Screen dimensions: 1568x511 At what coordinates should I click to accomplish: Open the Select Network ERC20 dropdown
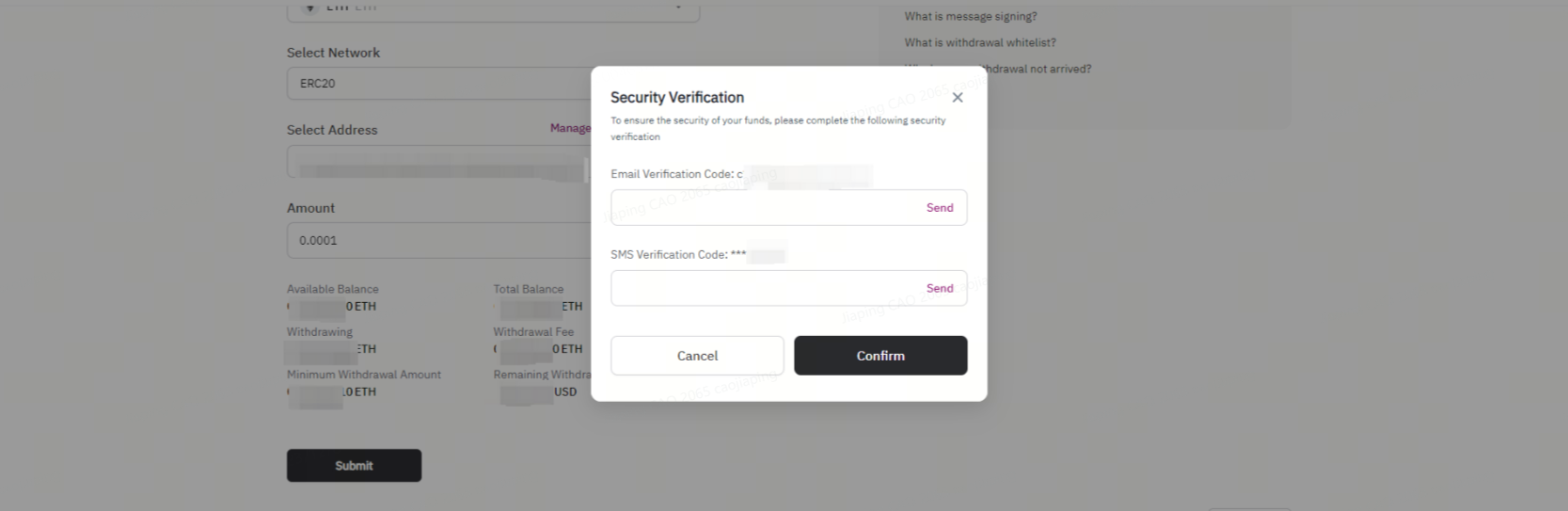pyautogui.click(x=439, y=84)
